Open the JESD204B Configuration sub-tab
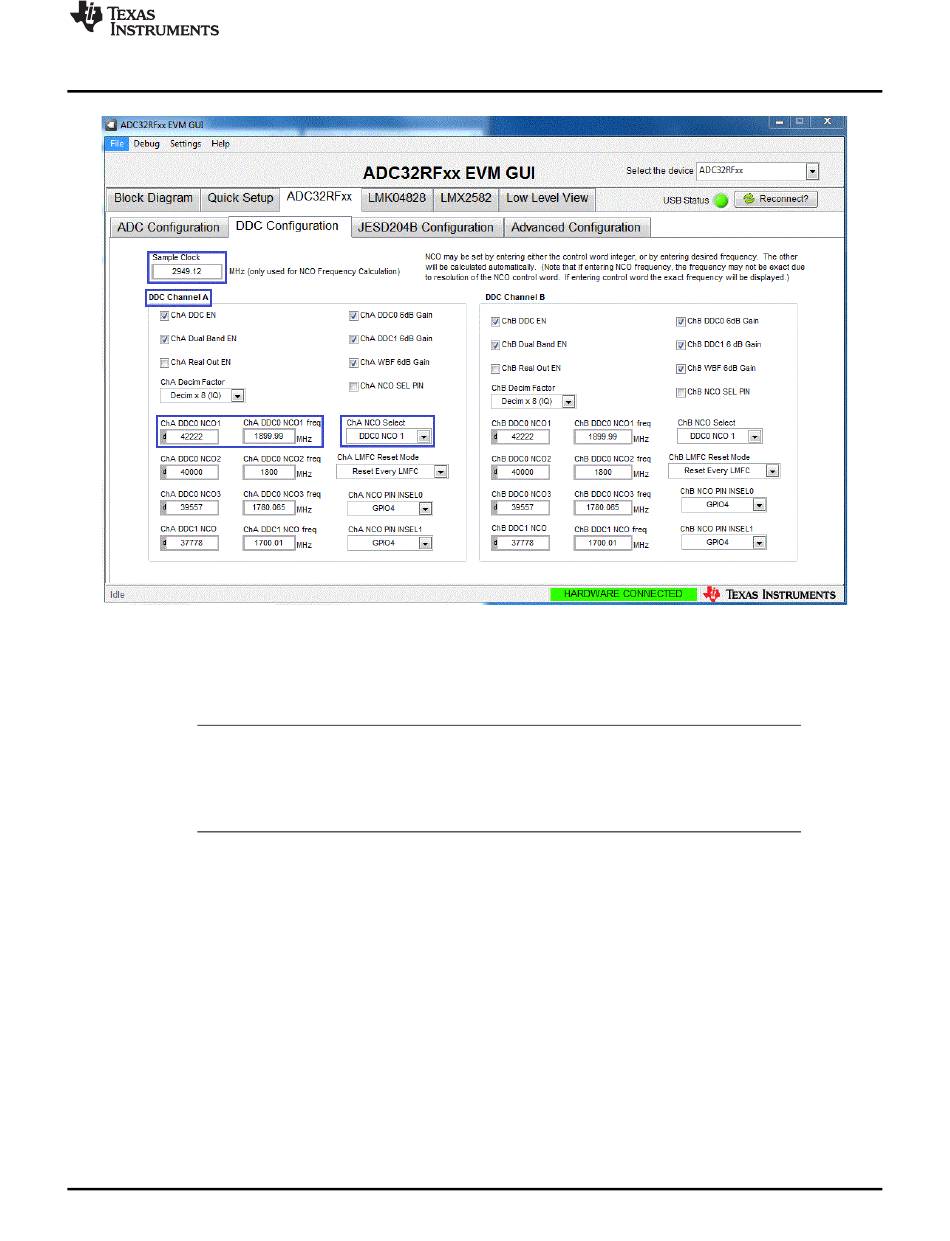Viewport: 950px width, 1241px height. tap(427, 228)
